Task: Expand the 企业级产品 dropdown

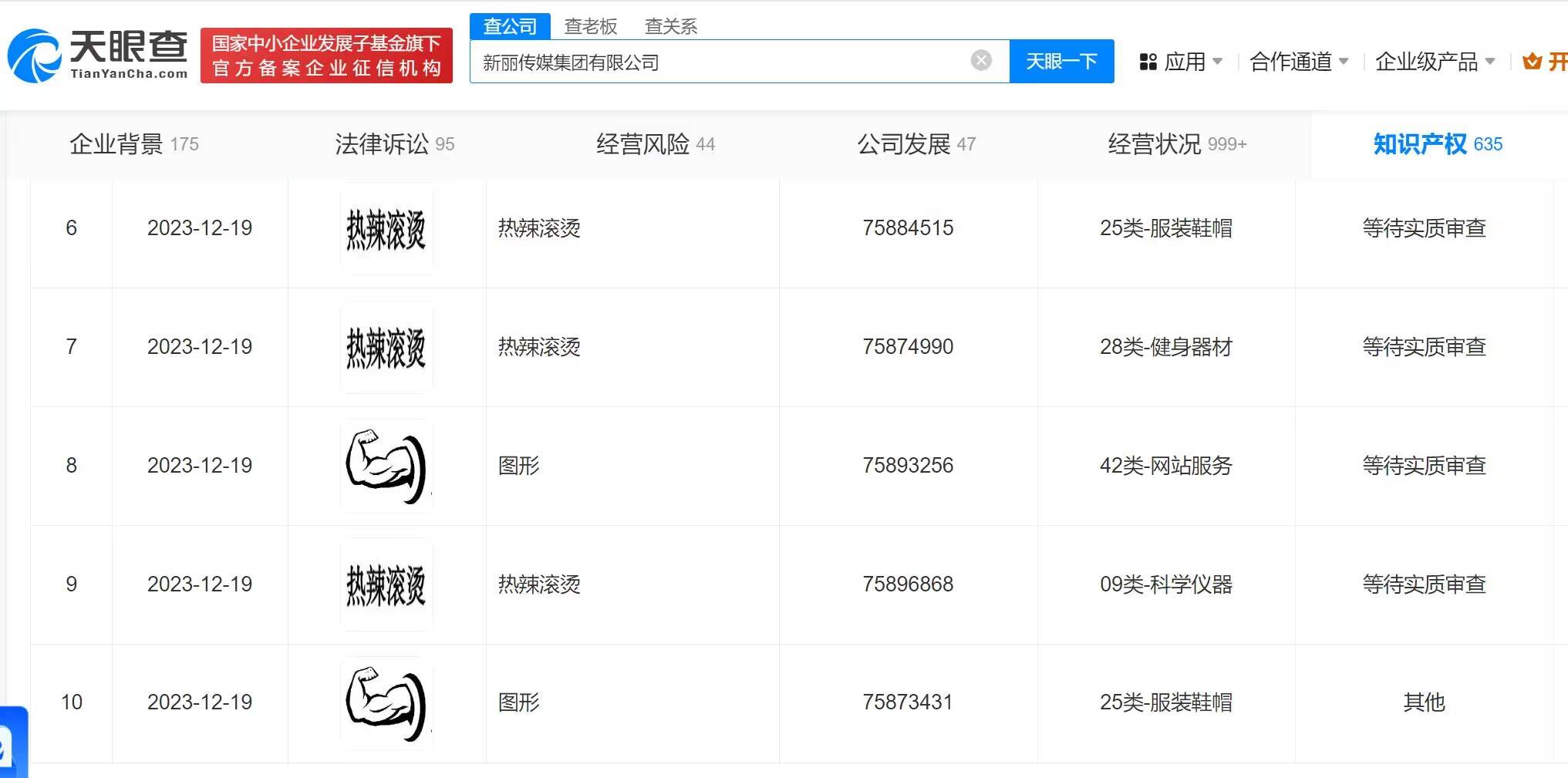Action: tap(1434, 62)
